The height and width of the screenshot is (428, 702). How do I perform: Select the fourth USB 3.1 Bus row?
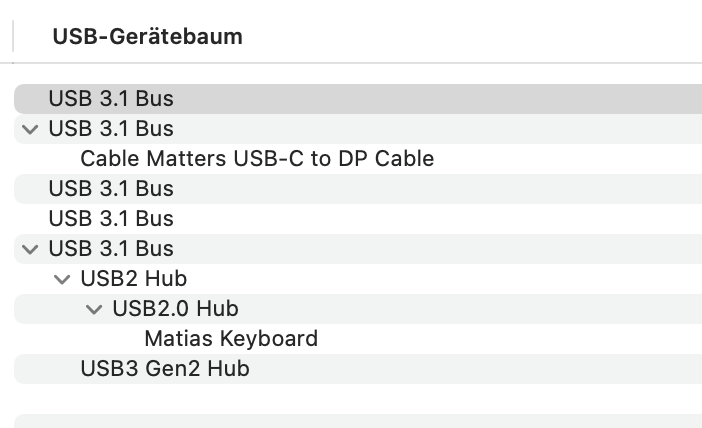tap(110, 219)
